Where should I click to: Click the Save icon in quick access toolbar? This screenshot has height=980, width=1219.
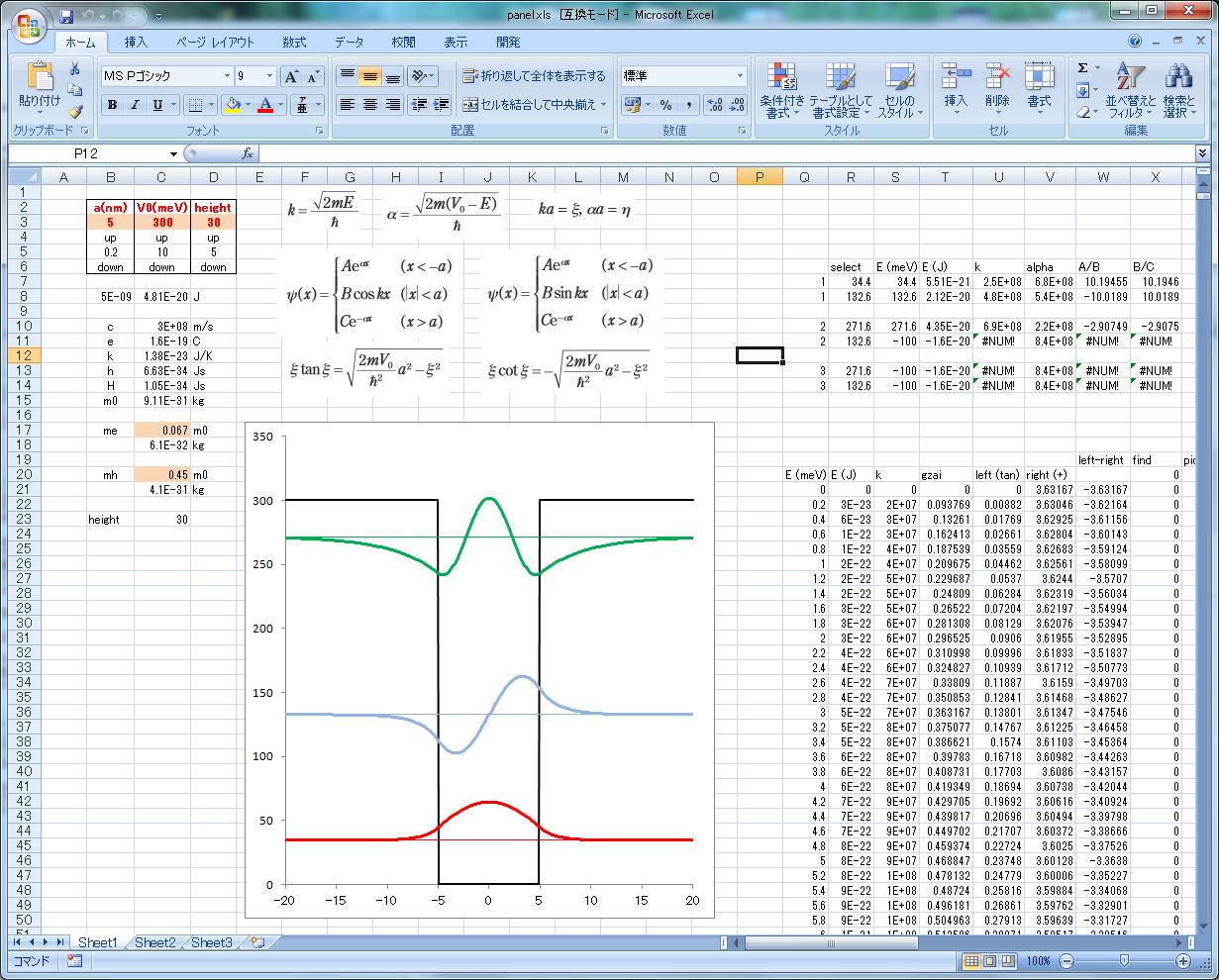pos(66,16)
